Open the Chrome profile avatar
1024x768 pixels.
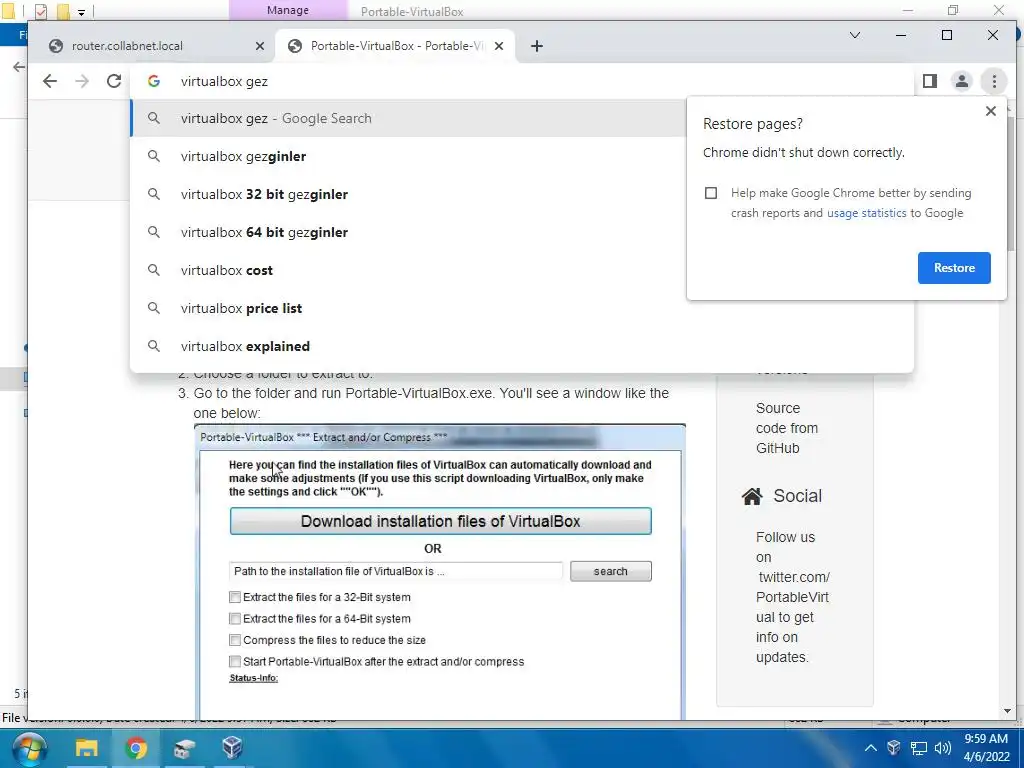tap(961, 81)
